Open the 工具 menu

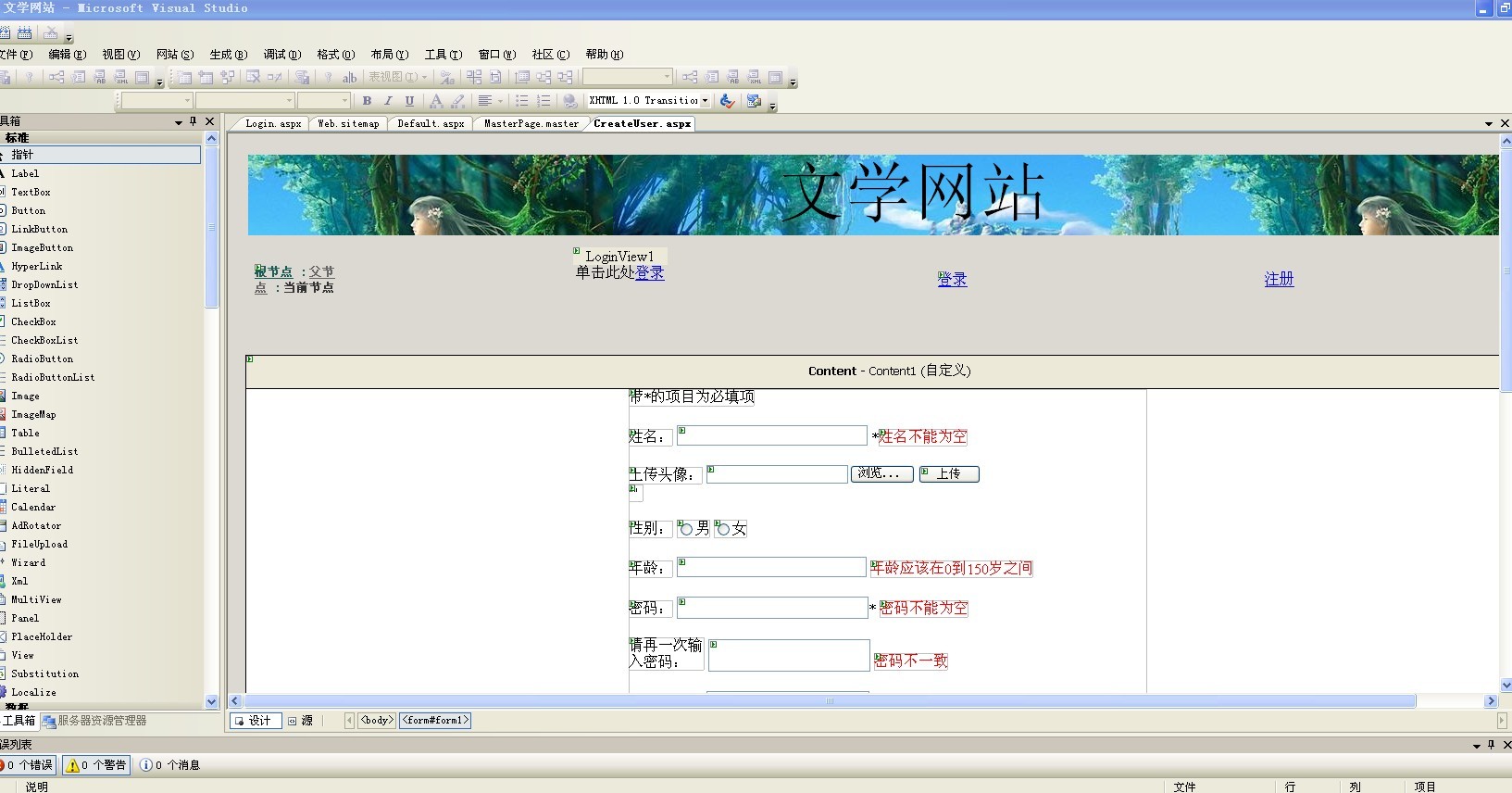coord(443,55)
